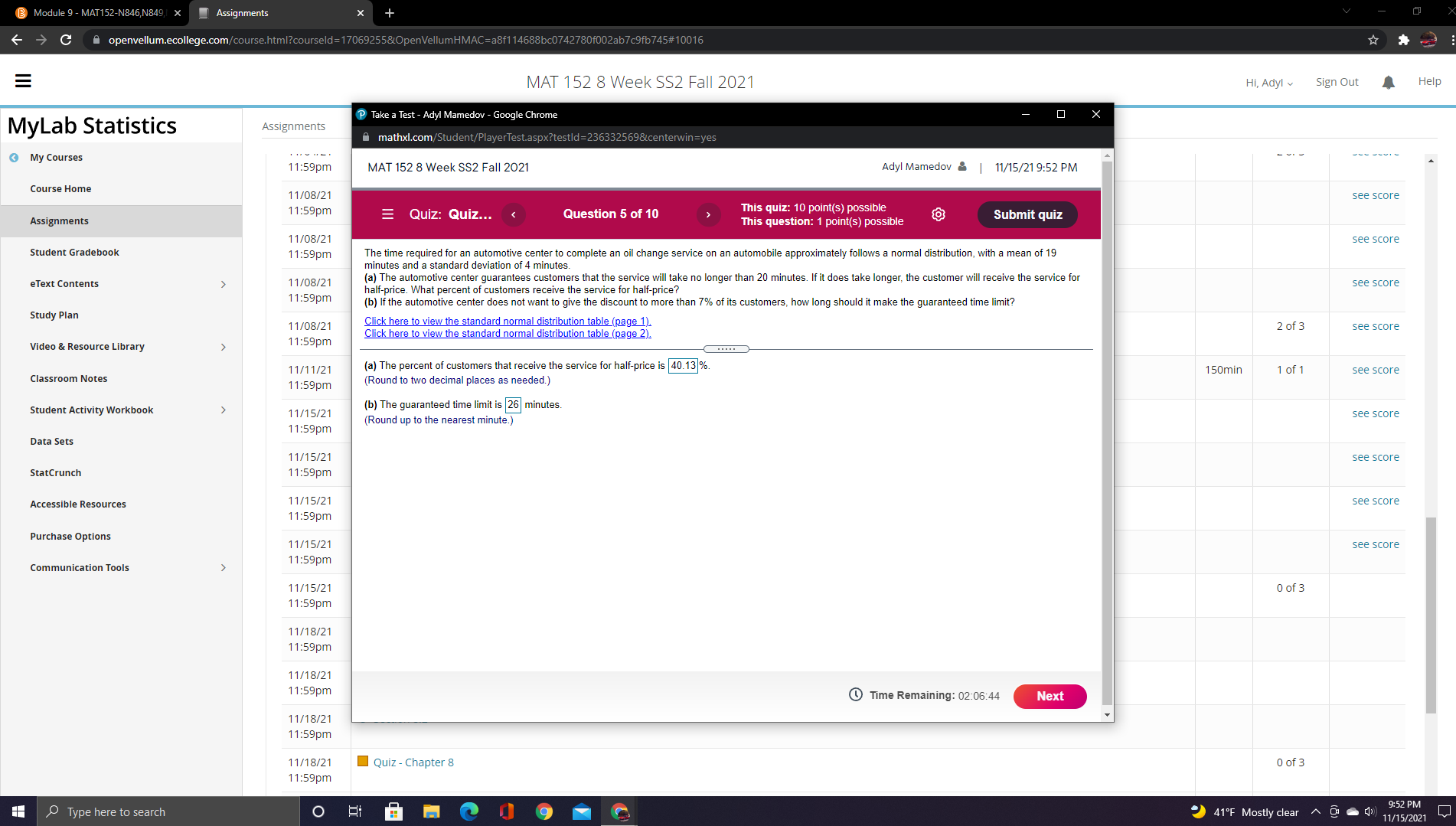Open the MyLab Statistics hamburger menu
This screenshot has width=1456, height=826.
click(x=23, y=80)
